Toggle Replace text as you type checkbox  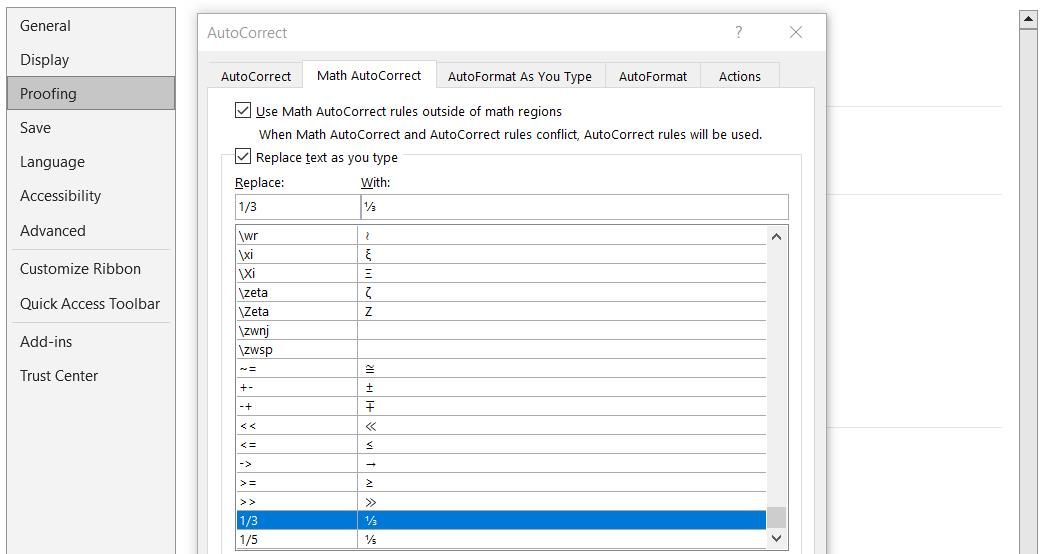(x=243, y=157)
